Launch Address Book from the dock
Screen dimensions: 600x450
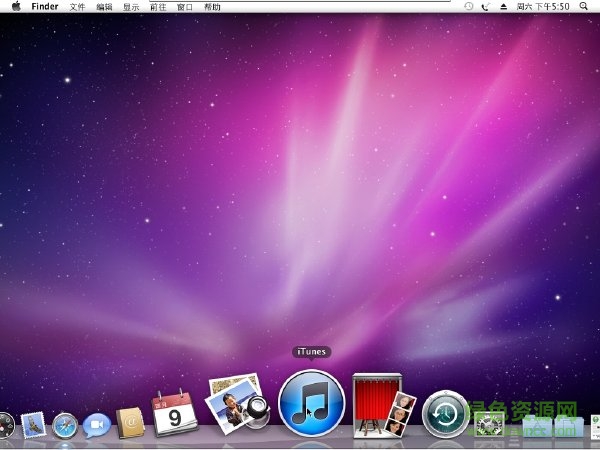131,423
